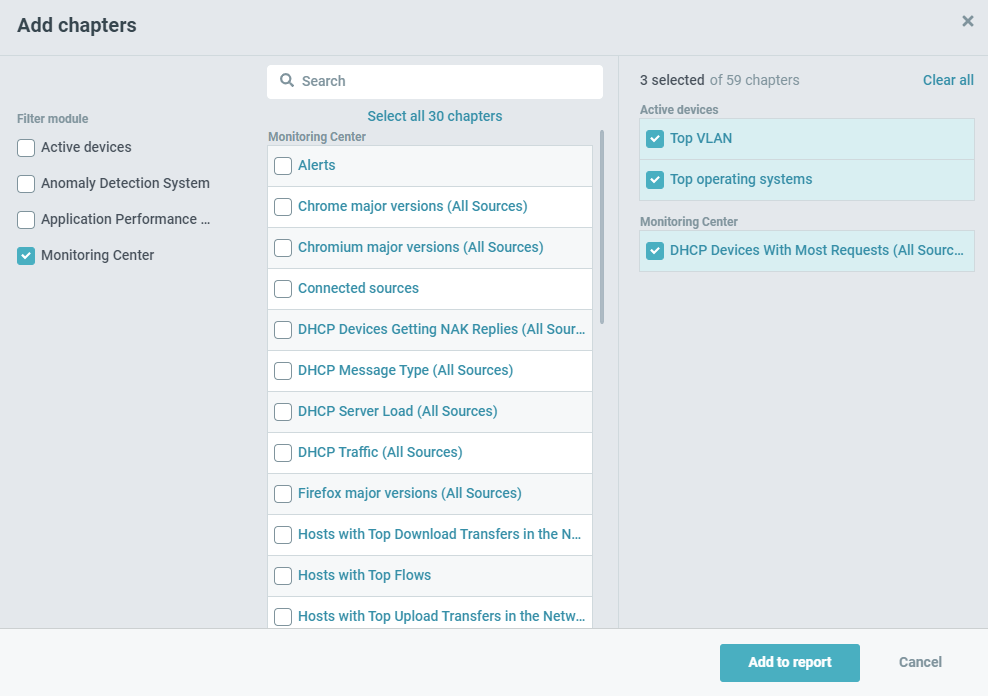Viewport: 988px width, 696px height.
Task: Close the Add chapters dialog
Action: click(967, 21)
